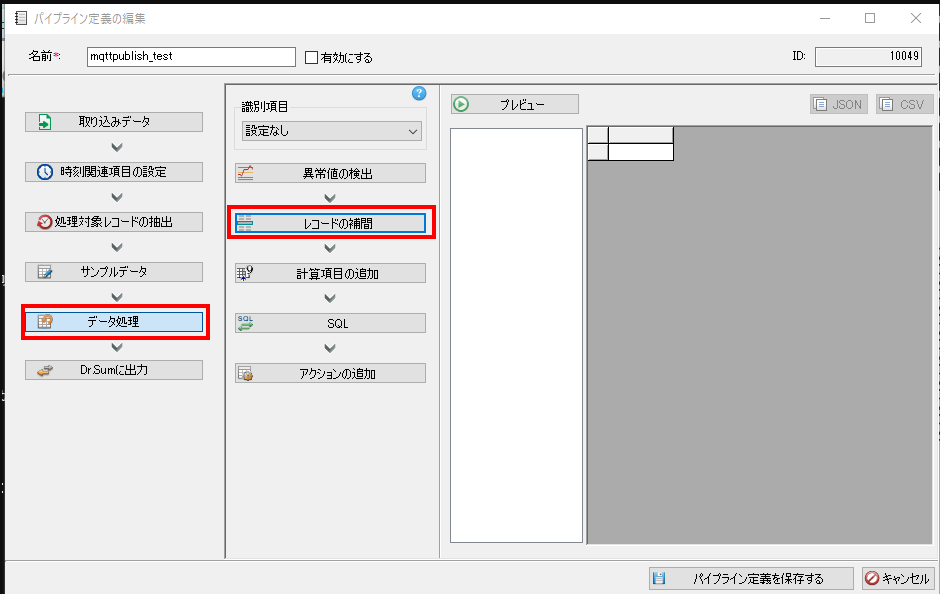Click the キャンセル button
940x594 pixels.
click(x=898, y=578)
